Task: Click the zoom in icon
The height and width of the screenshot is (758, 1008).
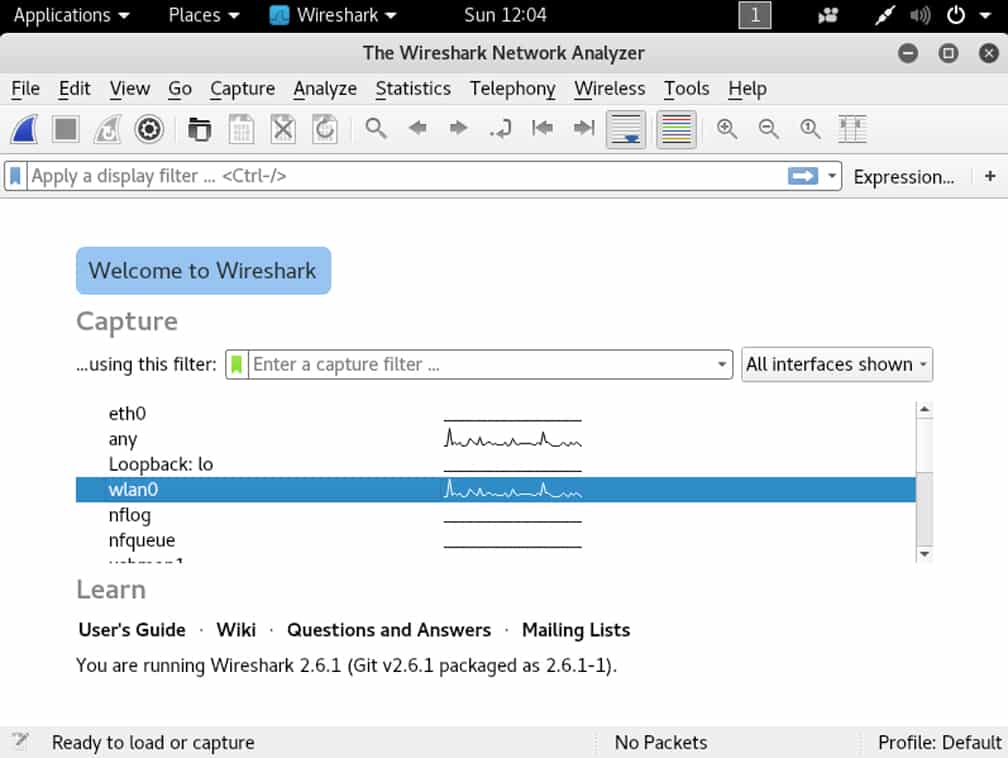Action: (x=727, y=129)
